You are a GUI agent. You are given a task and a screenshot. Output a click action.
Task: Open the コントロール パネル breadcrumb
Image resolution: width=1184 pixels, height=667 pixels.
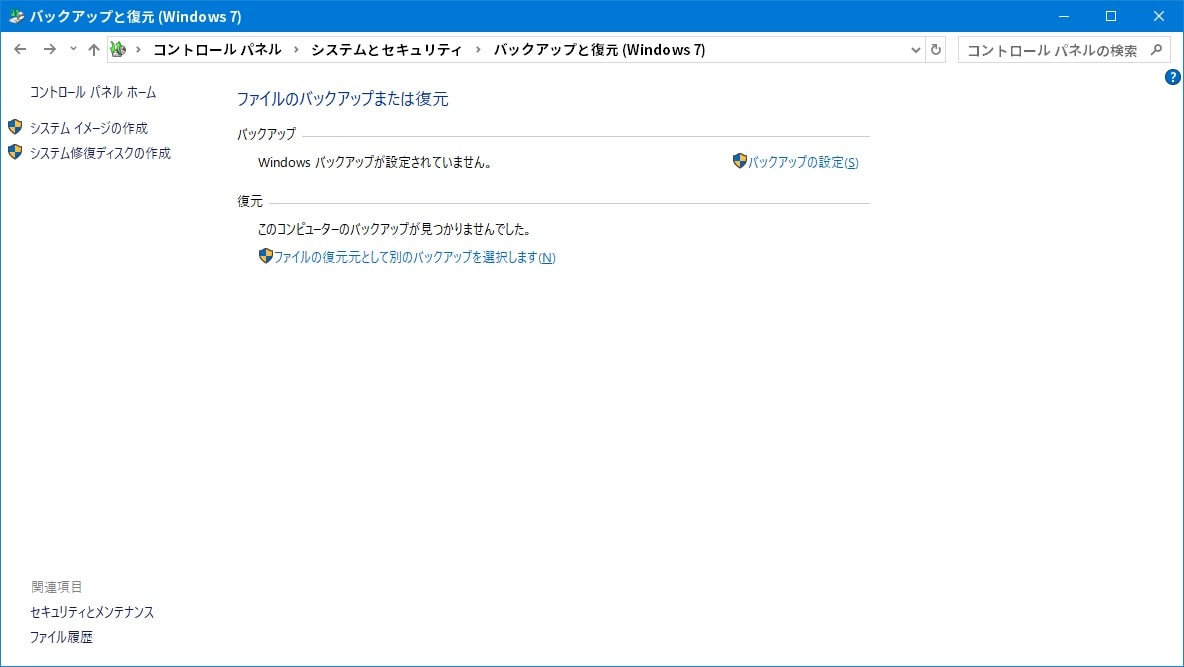pos(217,50)
